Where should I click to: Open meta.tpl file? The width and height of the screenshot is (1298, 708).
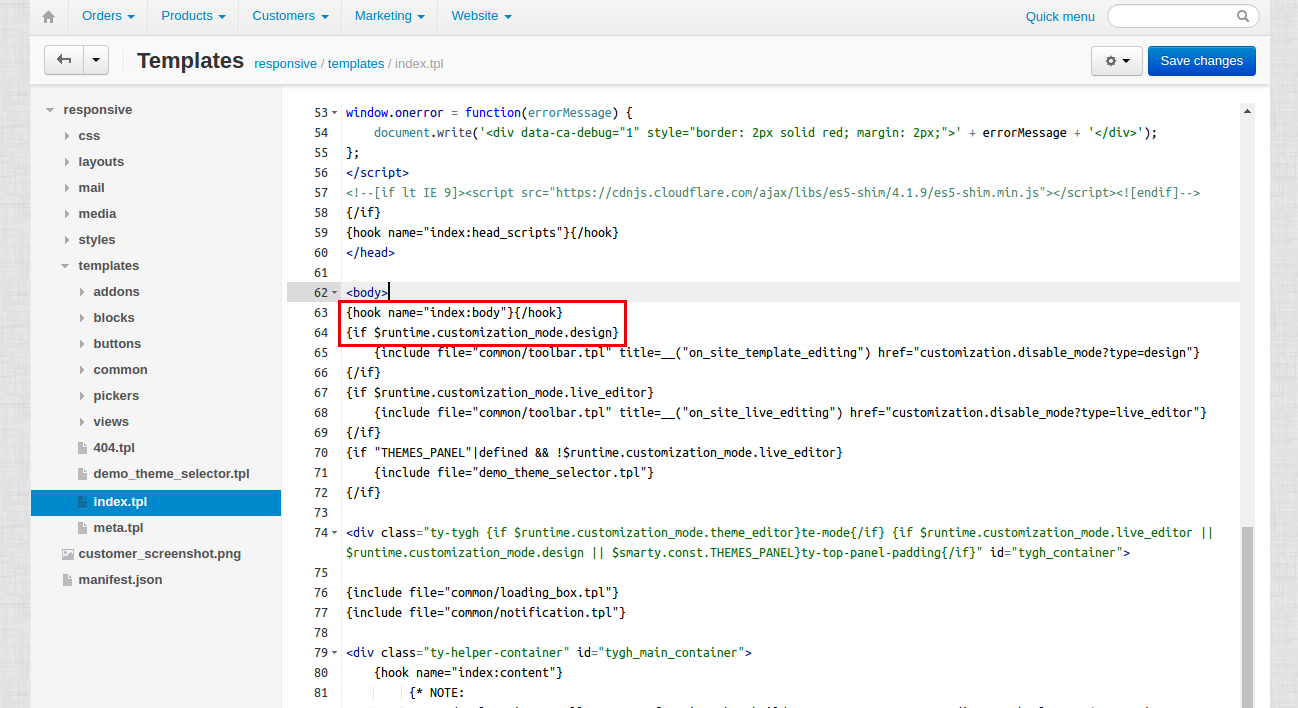point(118,528)
